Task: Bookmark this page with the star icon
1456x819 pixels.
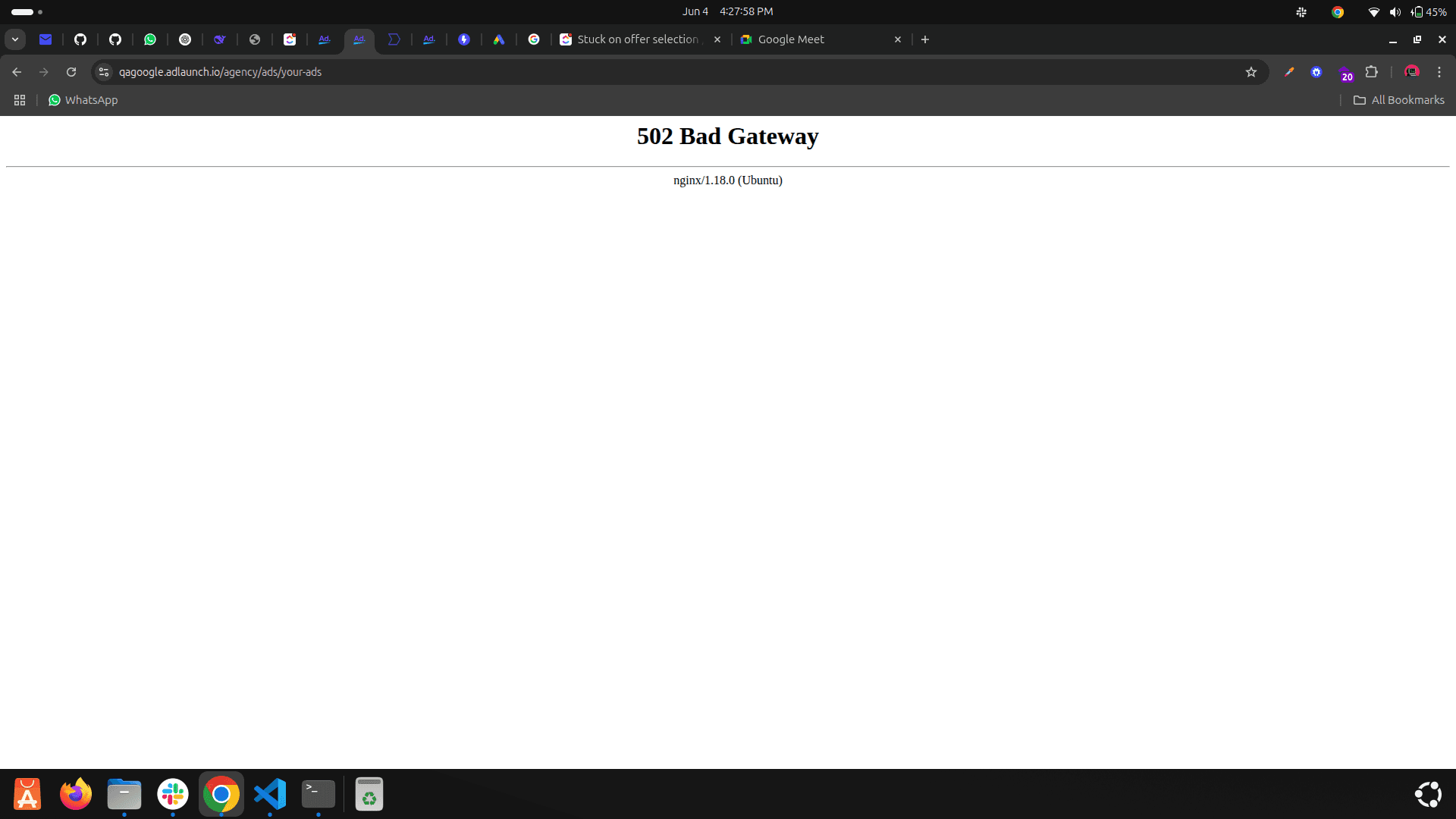Action: [1251, 72]
